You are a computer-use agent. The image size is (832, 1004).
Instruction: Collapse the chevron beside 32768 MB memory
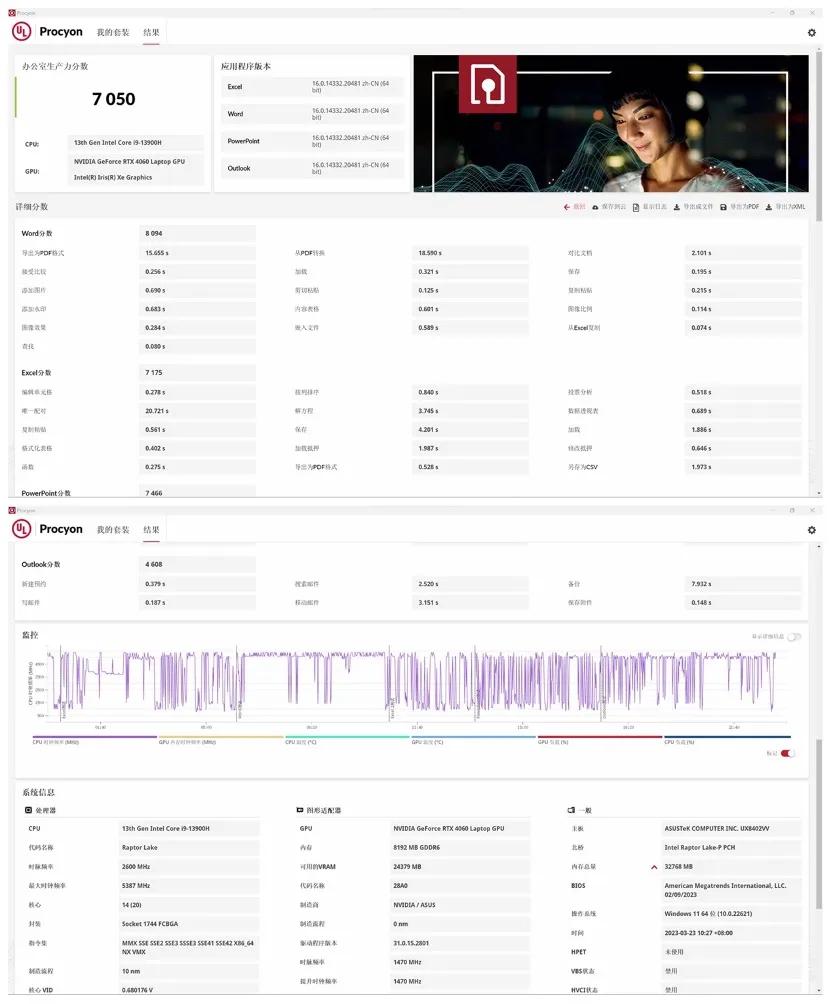[x=654, y=867]
